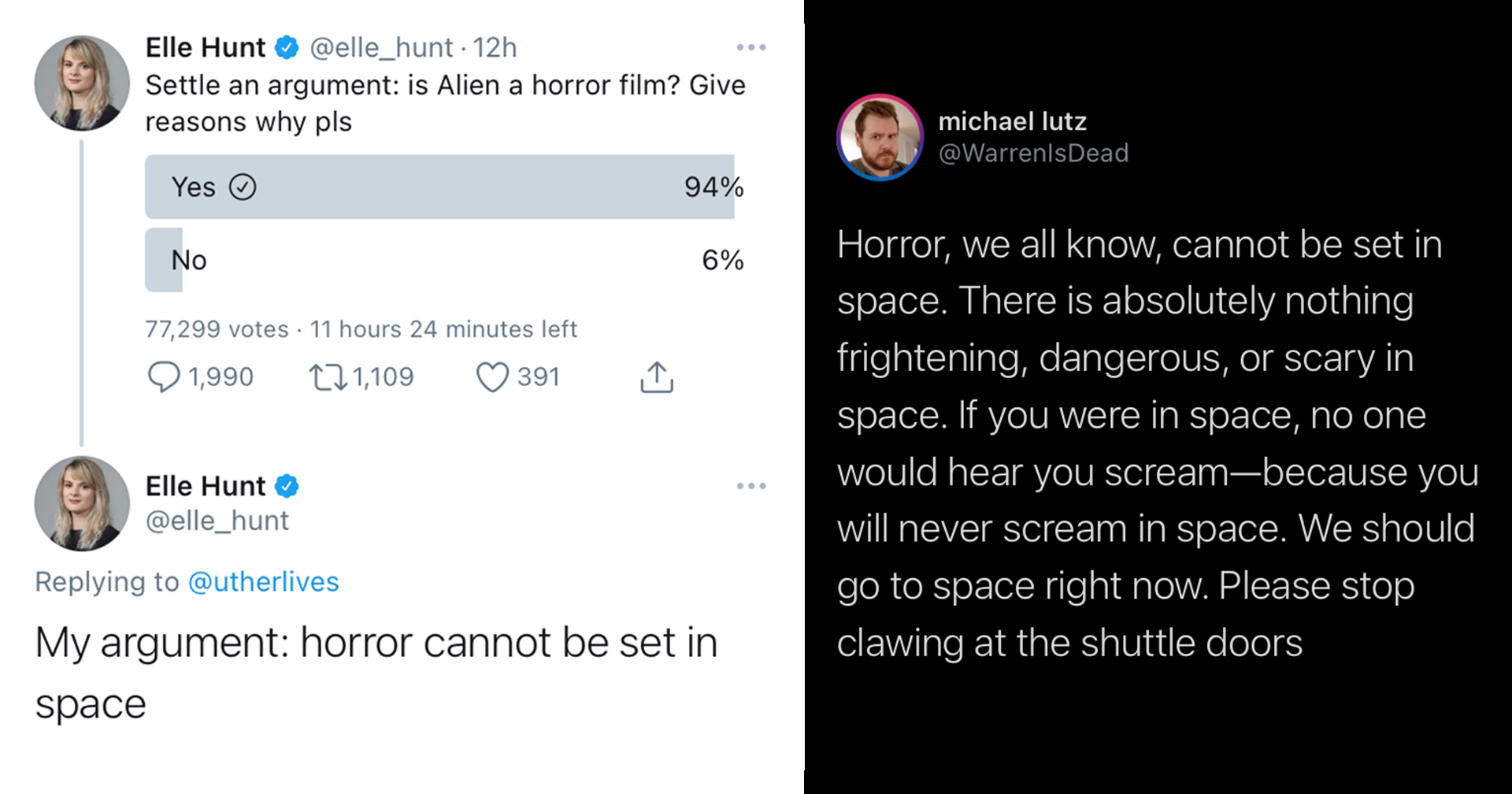This screenshot has height=794, width=1512.
Task: Open Elle Hunt's reply tweet avatar
Action: point(82,503)
